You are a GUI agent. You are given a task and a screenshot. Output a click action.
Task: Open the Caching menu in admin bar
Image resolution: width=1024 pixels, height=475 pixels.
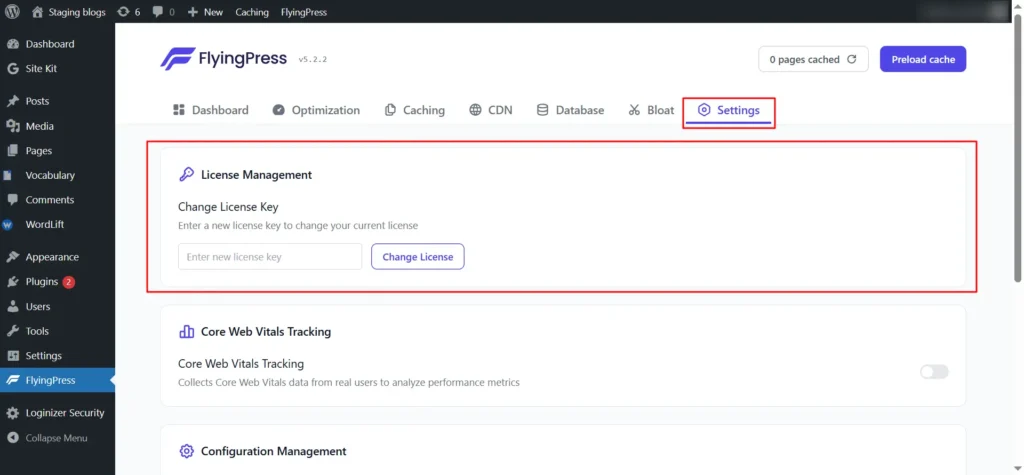click(x=252, y=12)
